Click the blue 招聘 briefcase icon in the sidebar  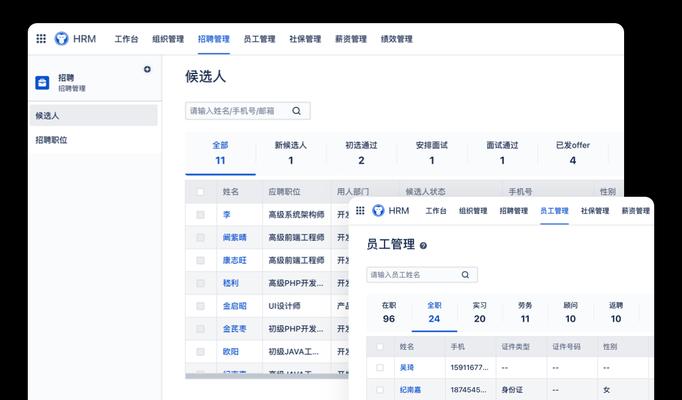[x=42, y=83]
